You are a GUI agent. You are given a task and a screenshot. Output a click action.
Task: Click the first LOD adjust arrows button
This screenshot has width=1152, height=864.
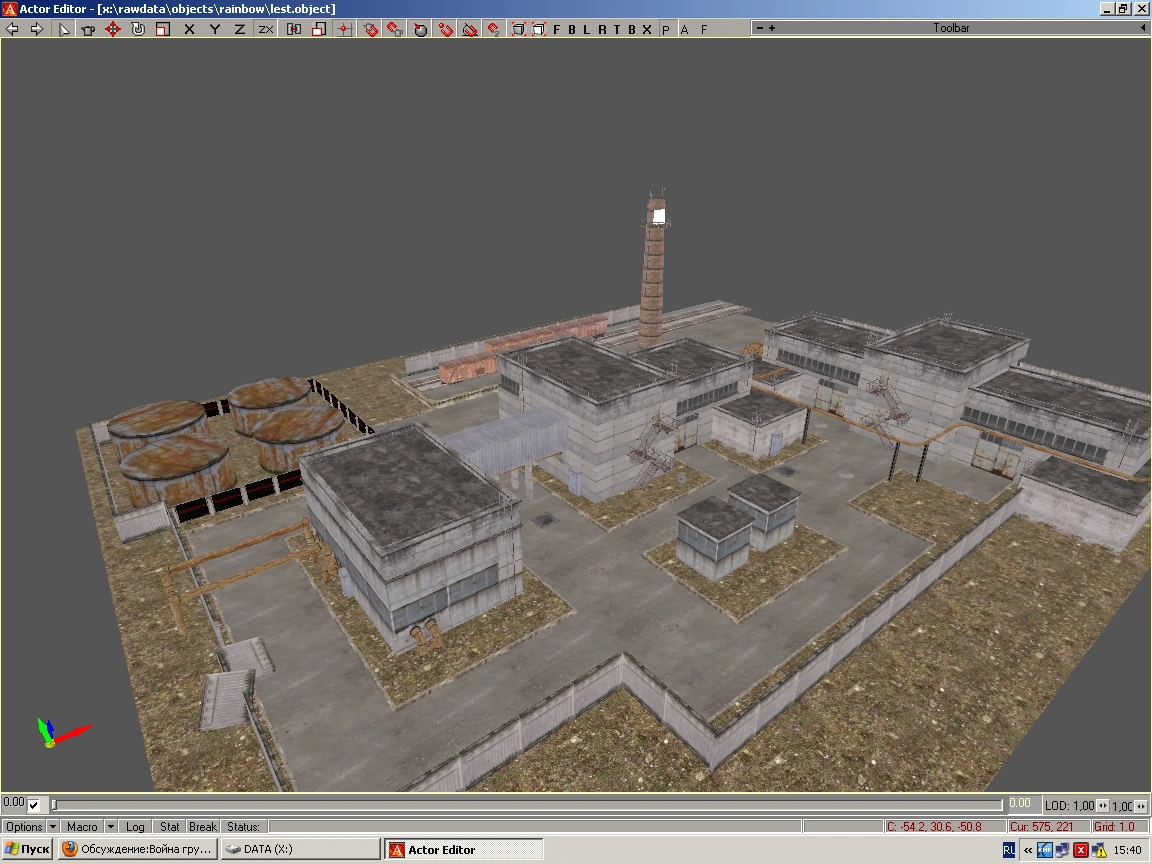1103,806
